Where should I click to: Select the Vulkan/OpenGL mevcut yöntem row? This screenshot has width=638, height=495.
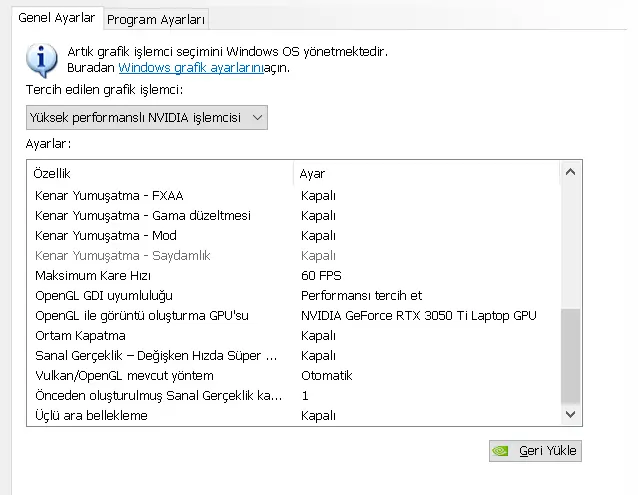(x=294, y=375)
